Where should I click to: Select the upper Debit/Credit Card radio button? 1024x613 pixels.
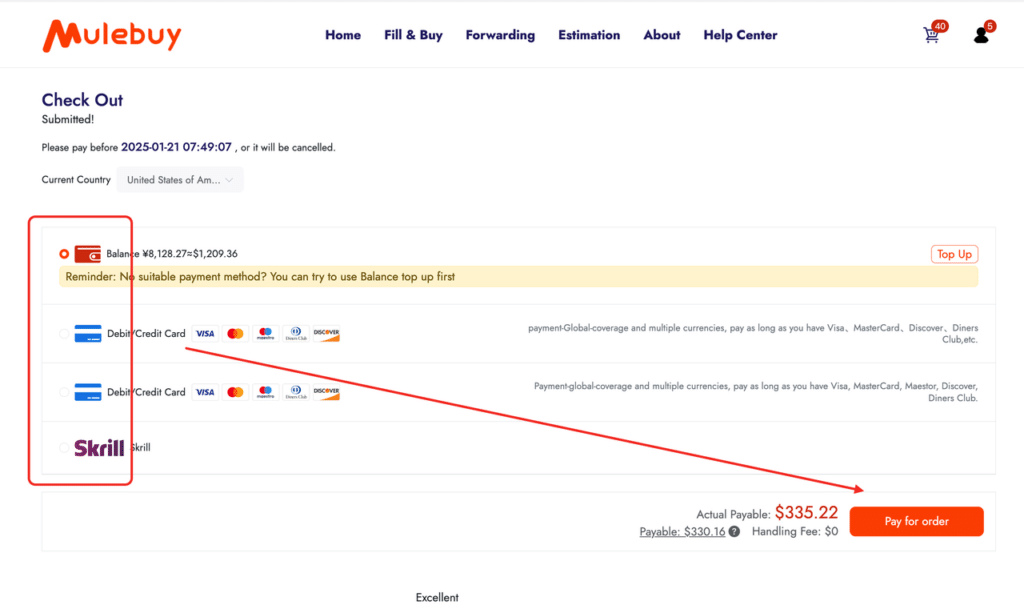tap(64, 334)
